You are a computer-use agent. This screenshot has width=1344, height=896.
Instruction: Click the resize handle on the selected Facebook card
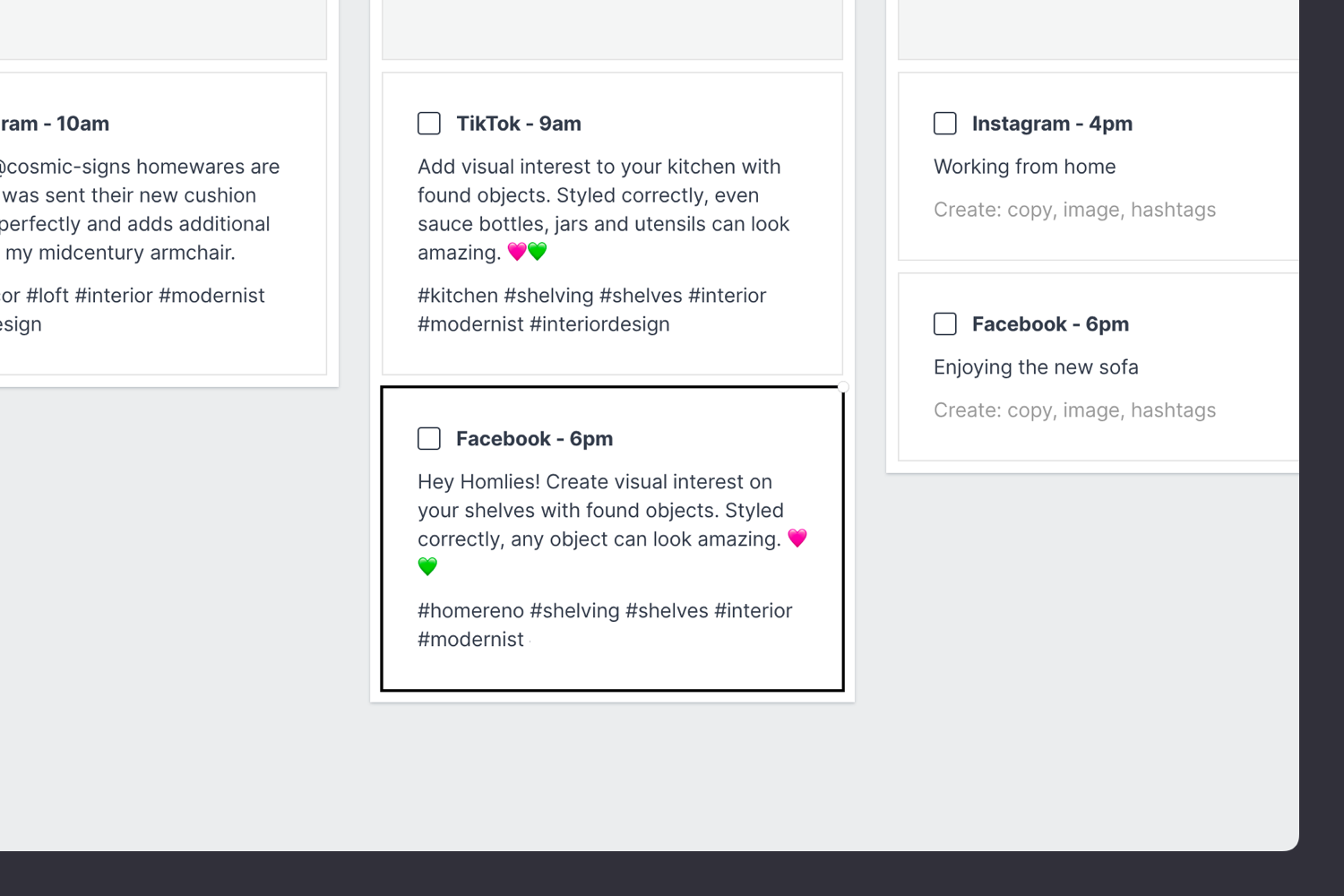[x=842, y=387]
